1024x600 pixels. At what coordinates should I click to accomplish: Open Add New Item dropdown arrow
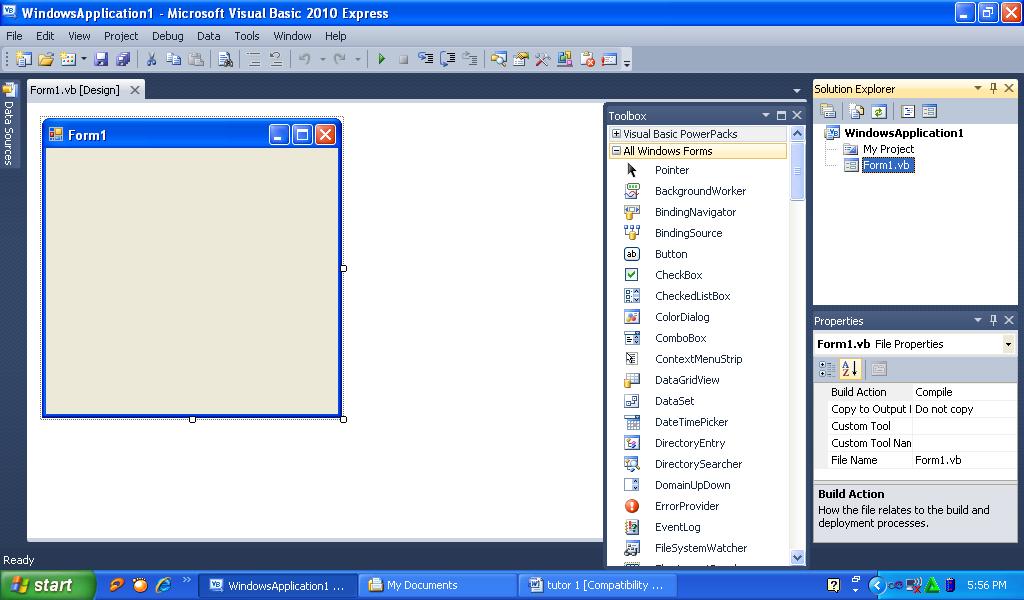tap(84, 59)
